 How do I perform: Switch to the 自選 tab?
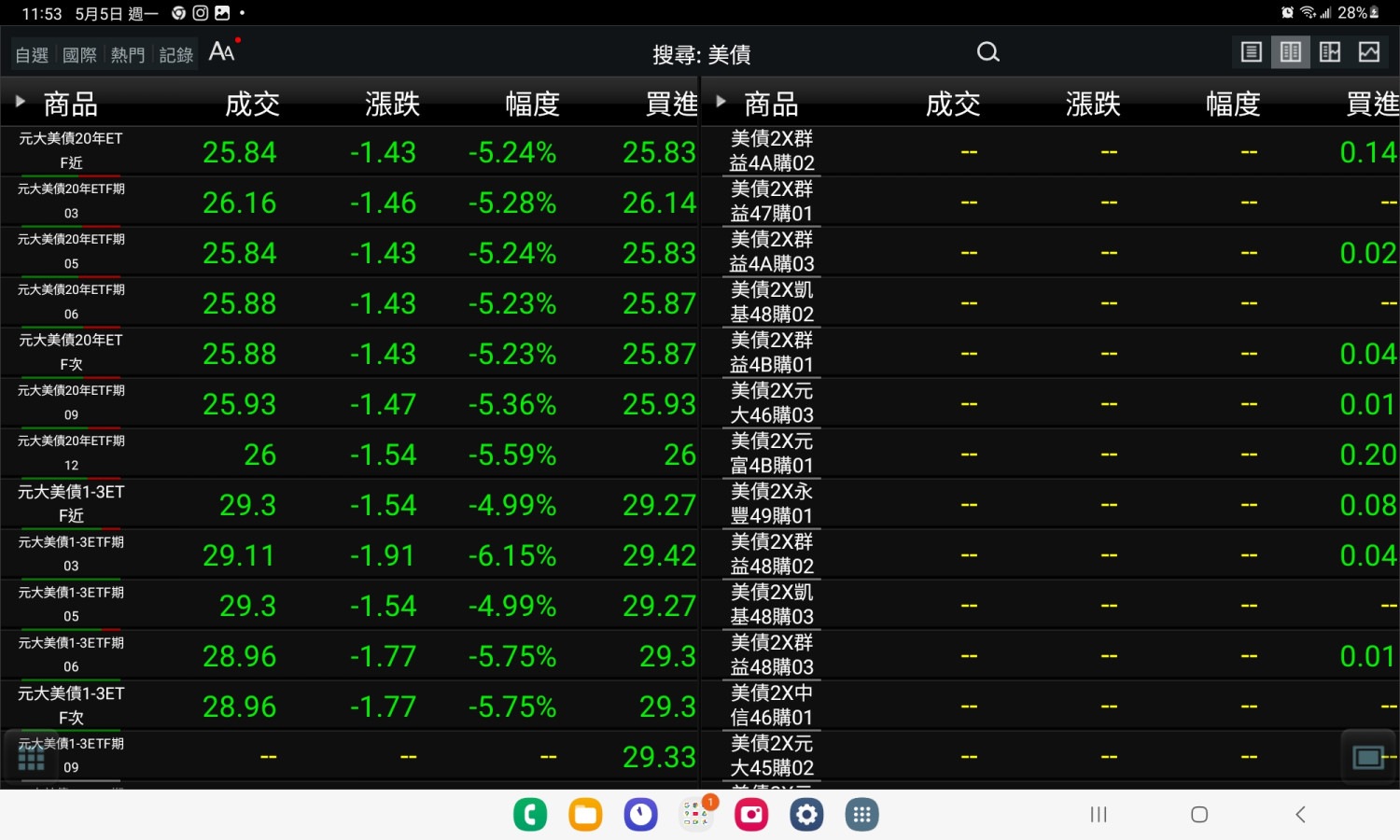33,55
